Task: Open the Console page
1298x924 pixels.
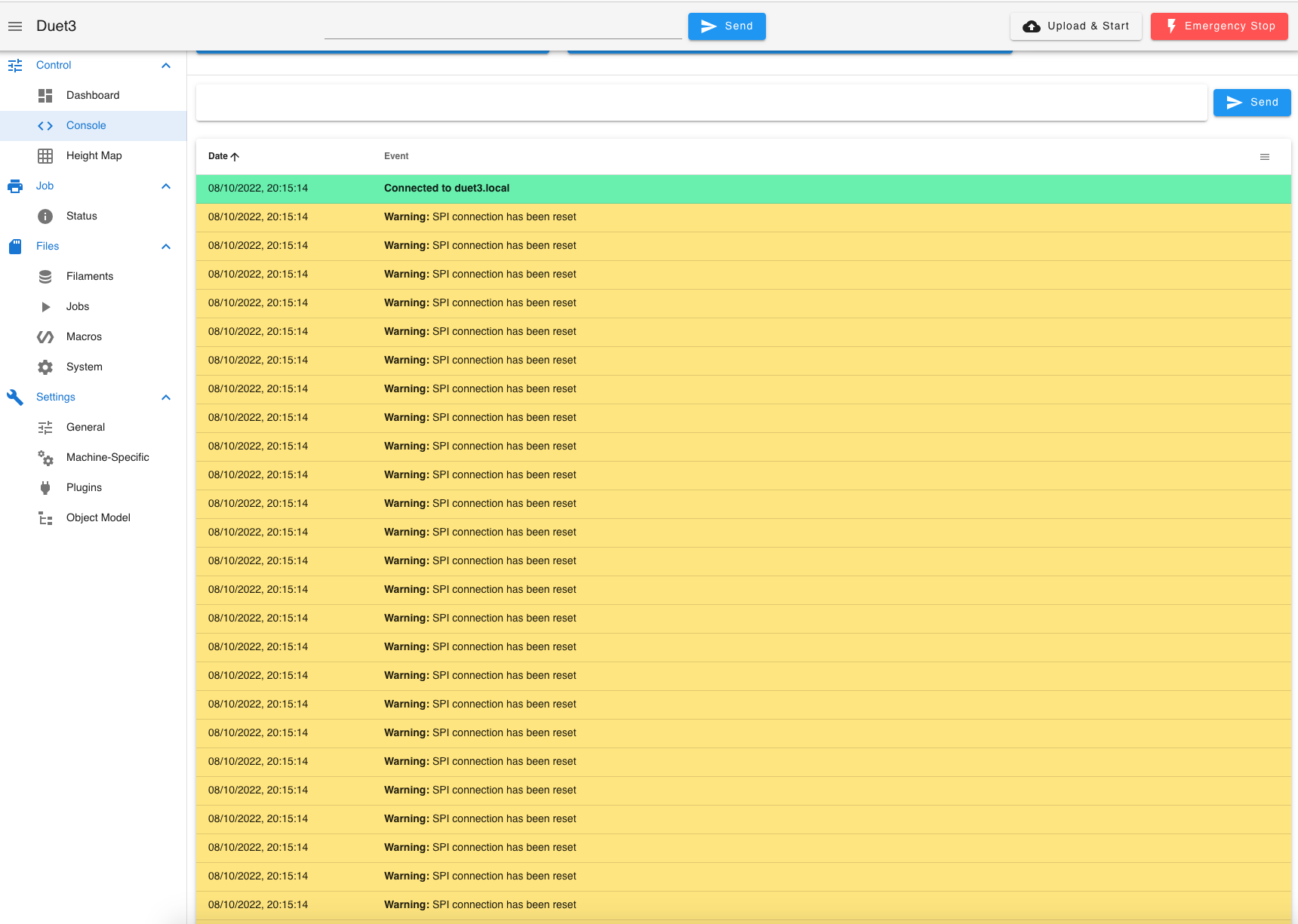Action: coord(93,126)
